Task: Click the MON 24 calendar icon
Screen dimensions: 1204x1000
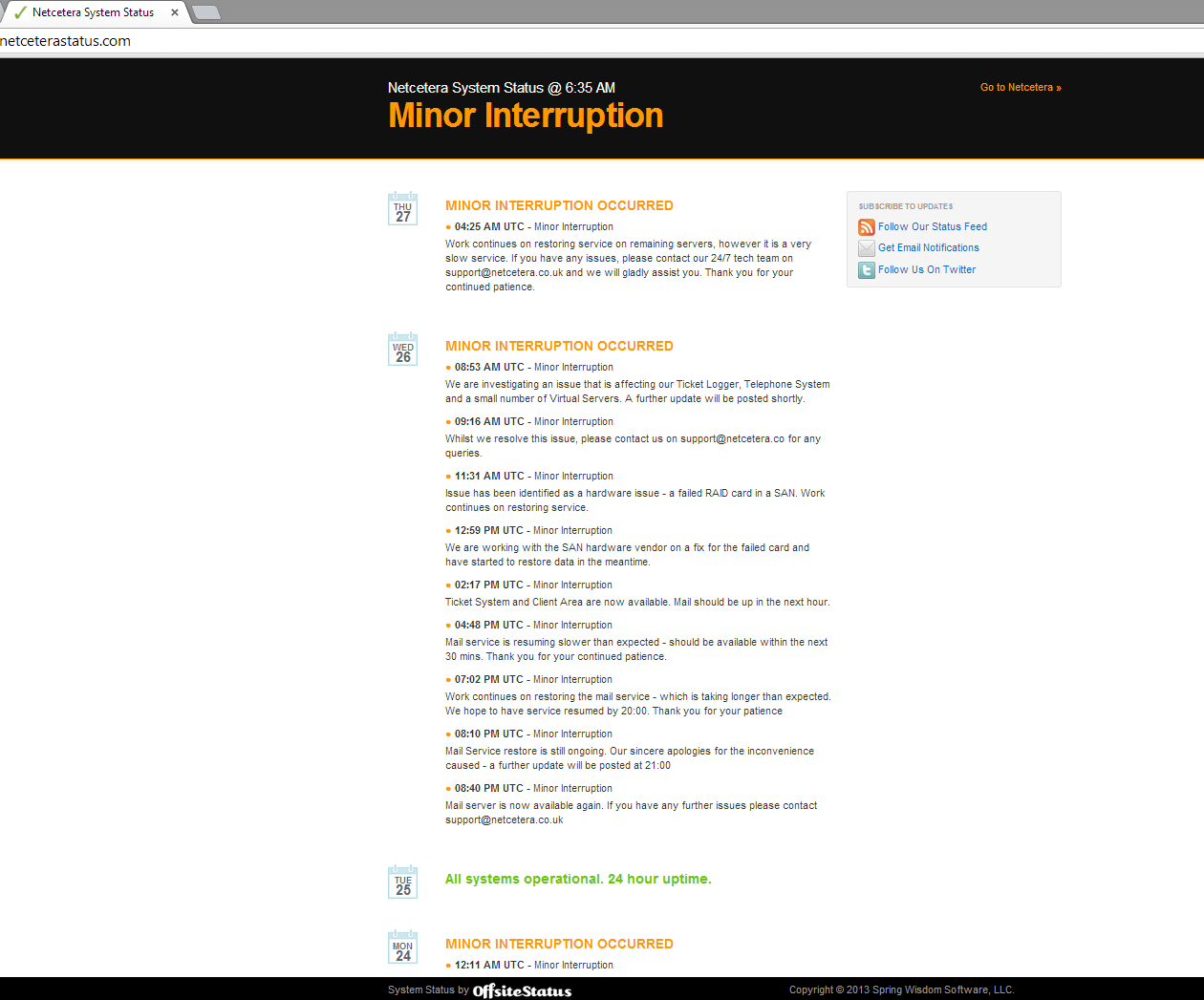Action: coord(403,947)
